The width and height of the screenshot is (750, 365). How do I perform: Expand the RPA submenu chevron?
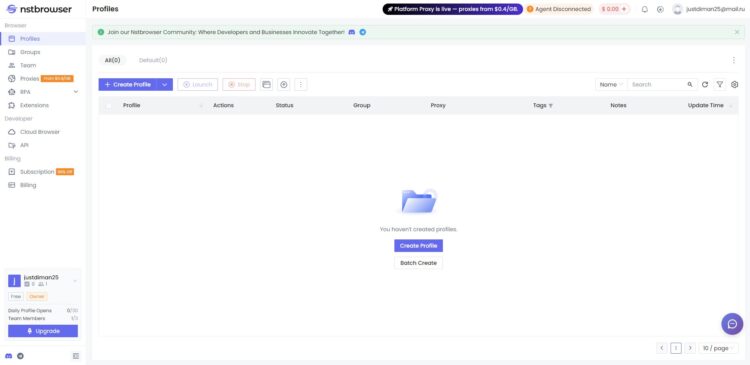pyautogui.click(x=76, y=92)
